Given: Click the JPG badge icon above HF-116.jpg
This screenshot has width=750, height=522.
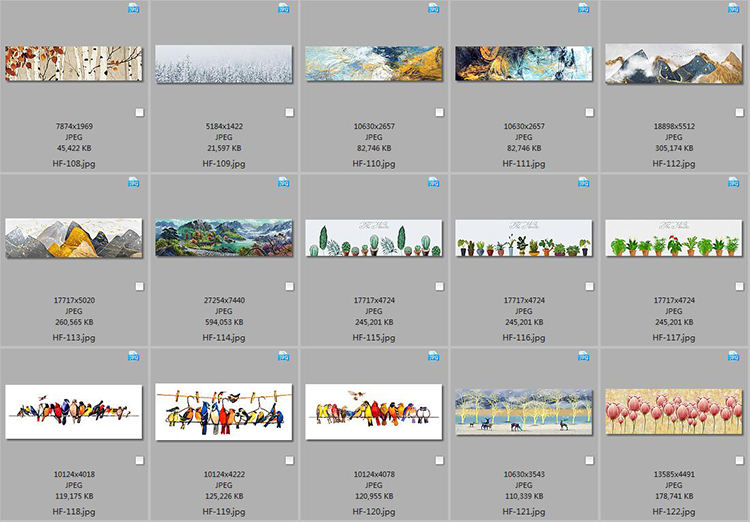Looking at the screenshot, I should (x=584, y=183).
